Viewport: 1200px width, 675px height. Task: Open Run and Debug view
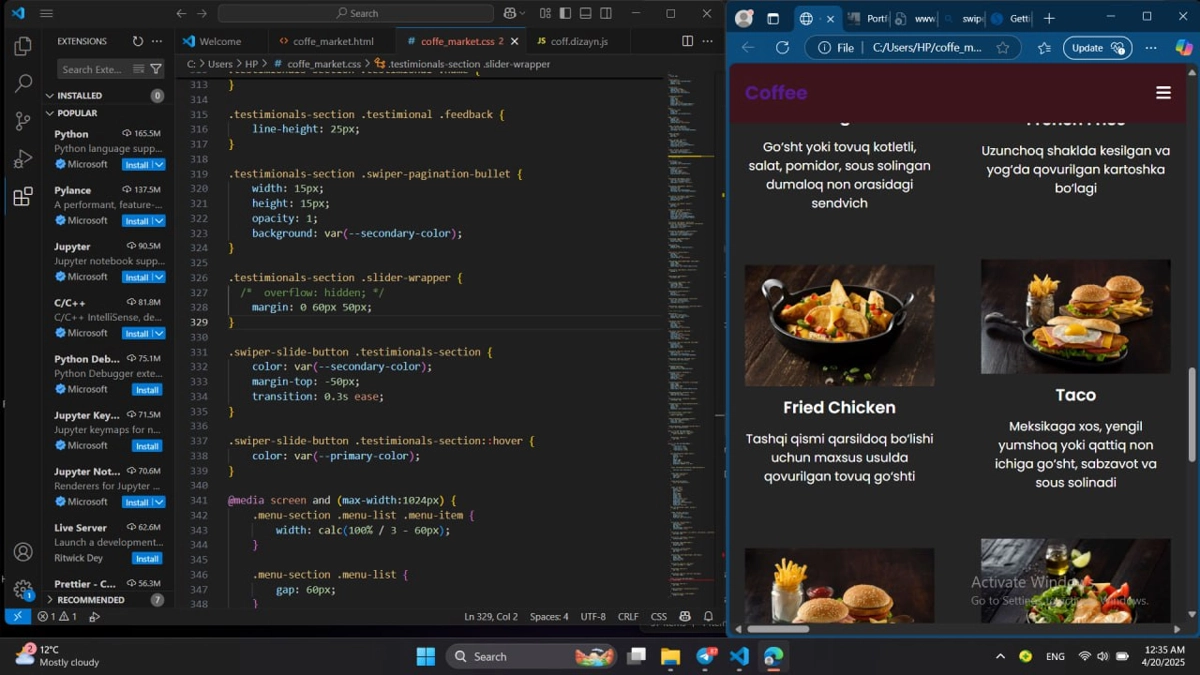[x=23, y=159]
